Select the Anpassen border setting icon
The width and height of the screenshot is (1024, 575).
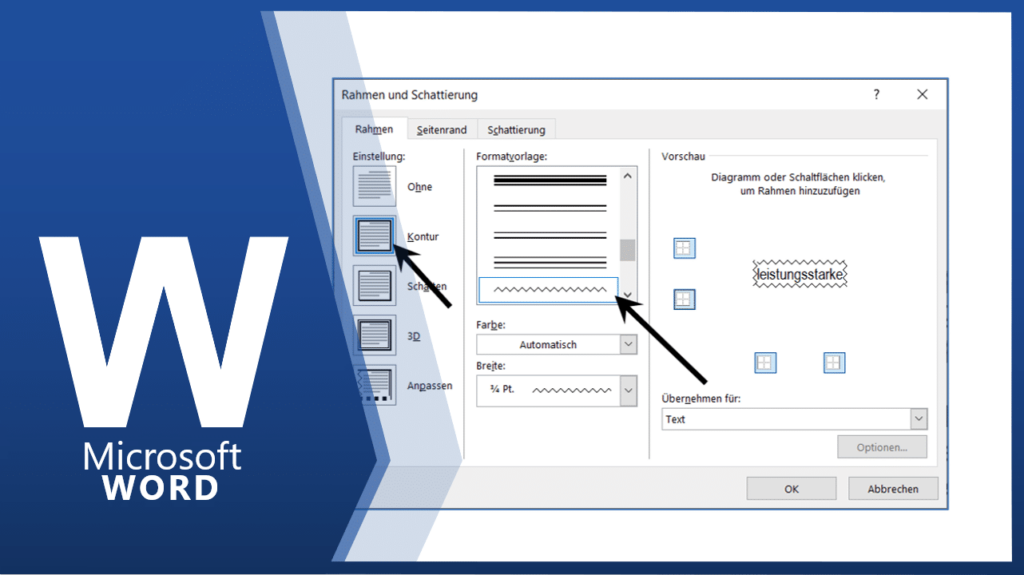[x=374, y=385]
